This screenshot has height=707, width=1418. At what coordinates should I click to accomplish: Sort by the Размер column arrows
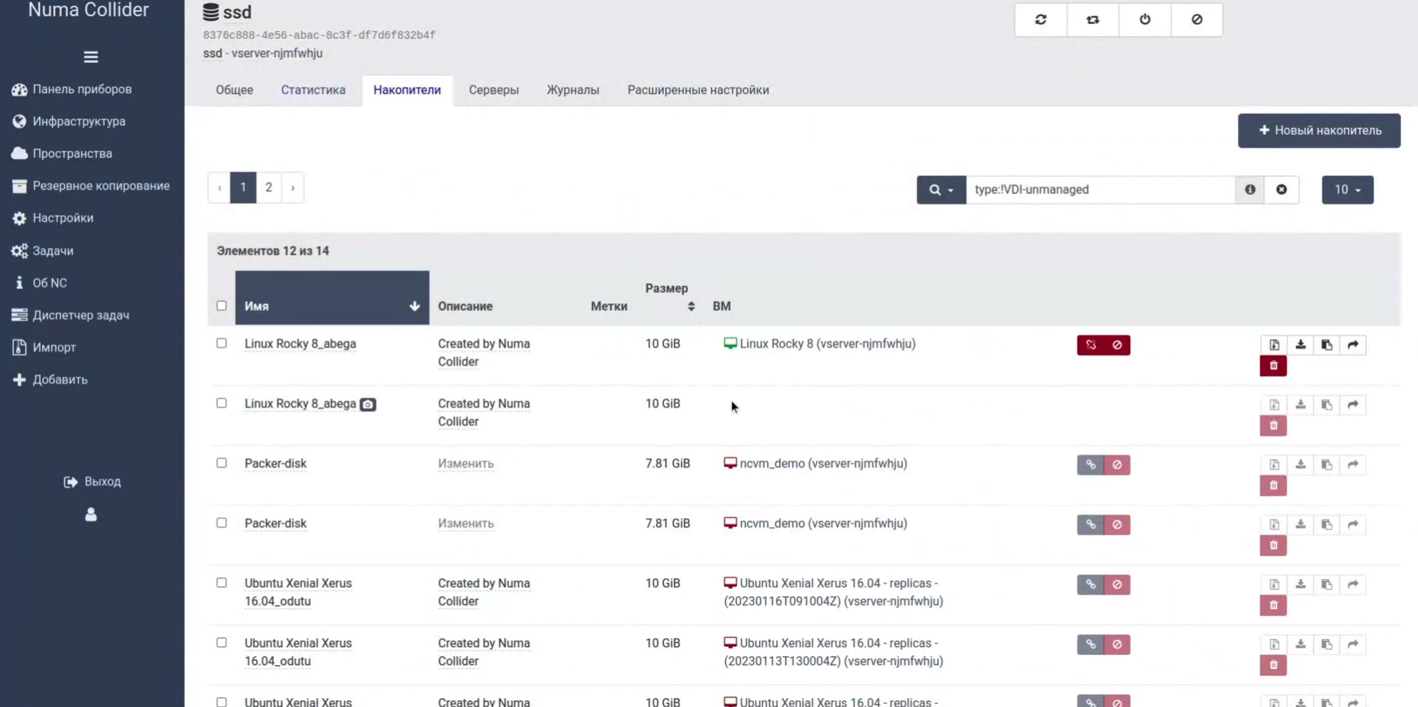691,306
